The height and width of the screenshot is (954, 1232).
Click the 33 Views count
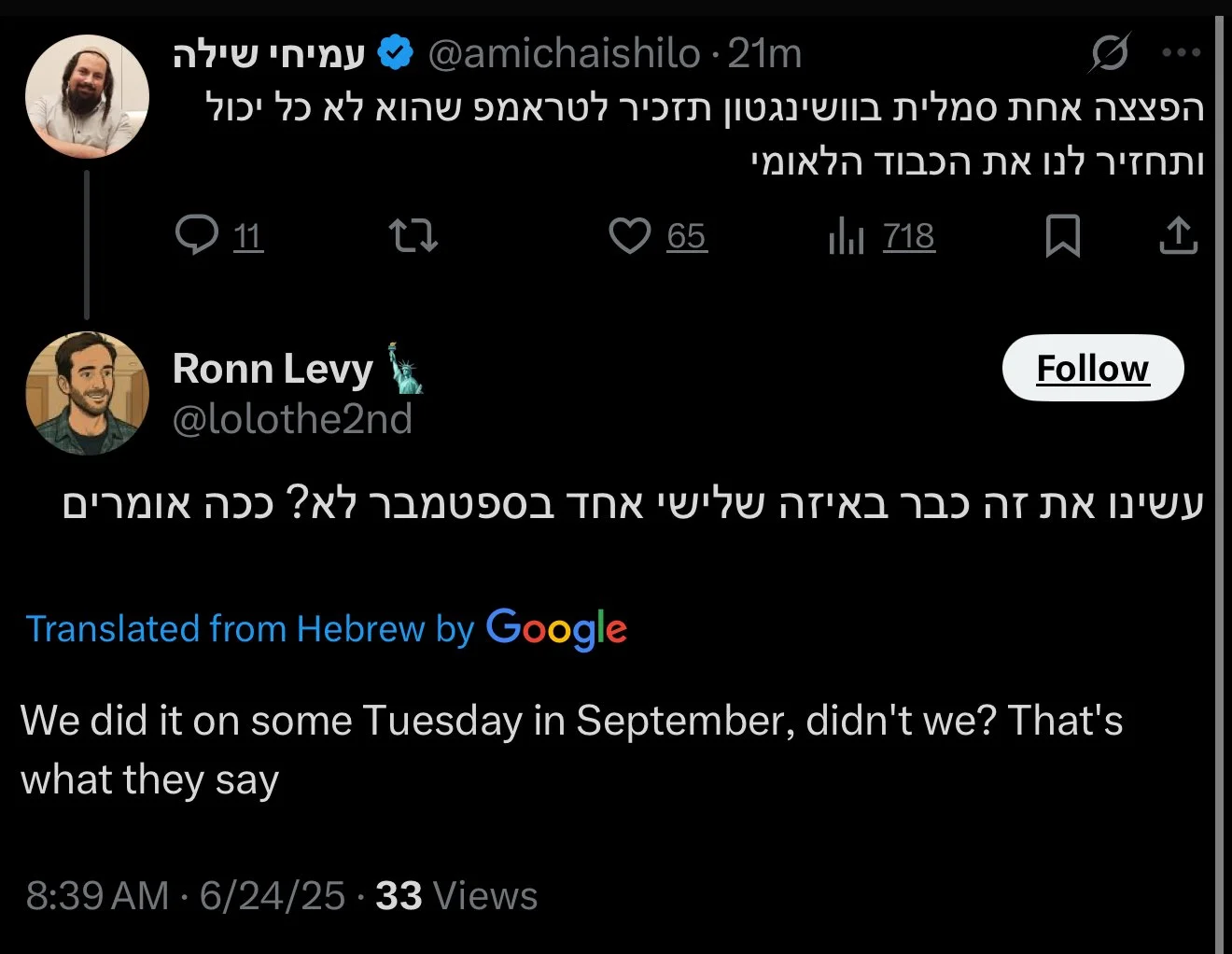(456, 895)
